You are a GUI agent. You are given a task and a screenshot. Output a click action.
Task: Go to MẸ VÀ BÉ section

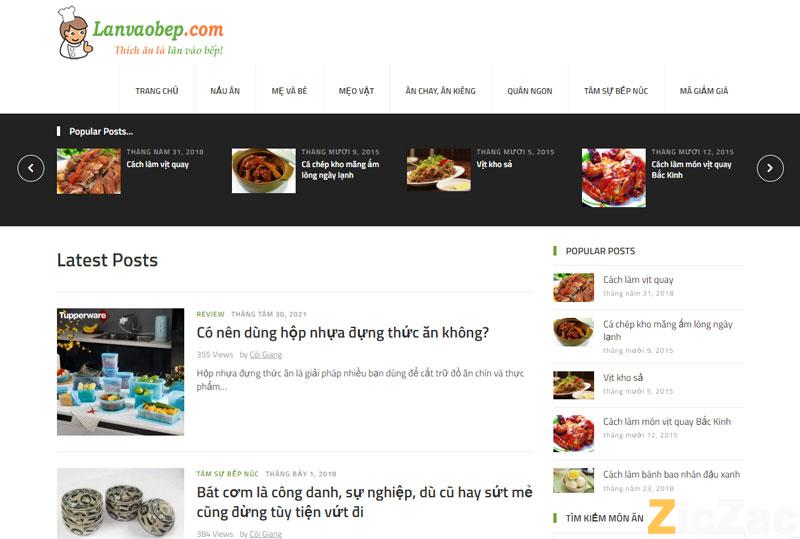point(289,91)
